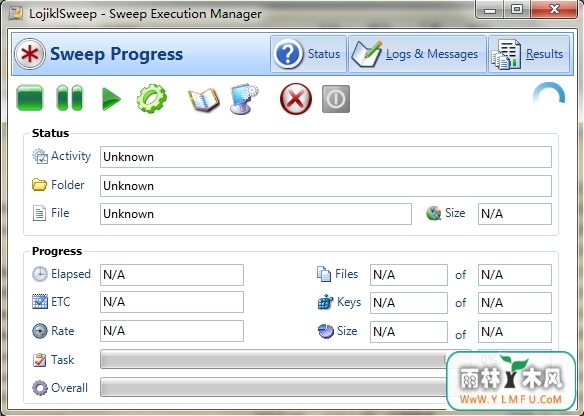Viewport: 584px width, 416px height.
Task: Open the Logs & Messages tab
Action: pyautogui.click(x=418, y=54)
